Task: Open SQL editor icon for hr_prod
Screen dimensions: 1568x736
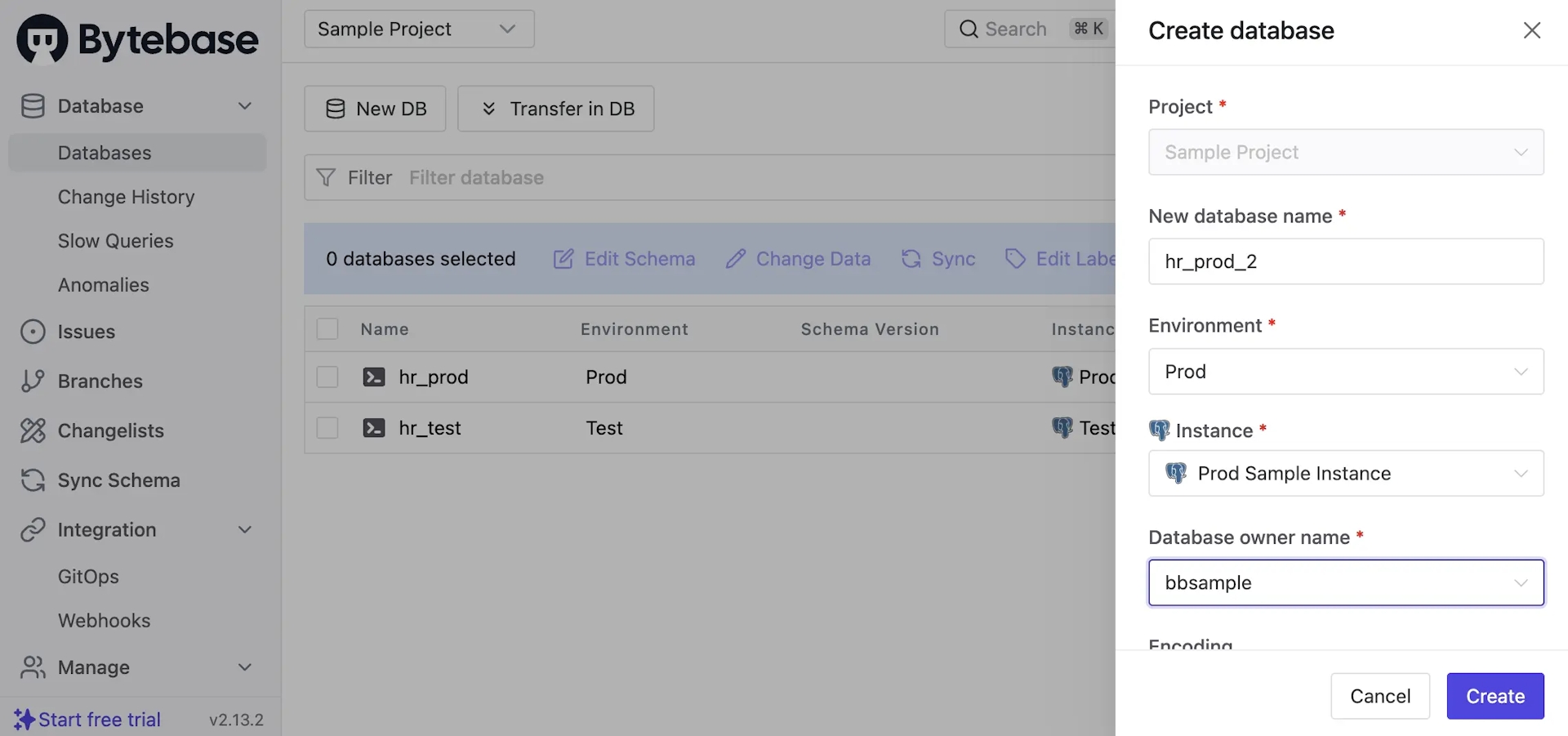Action: [374, 377]
